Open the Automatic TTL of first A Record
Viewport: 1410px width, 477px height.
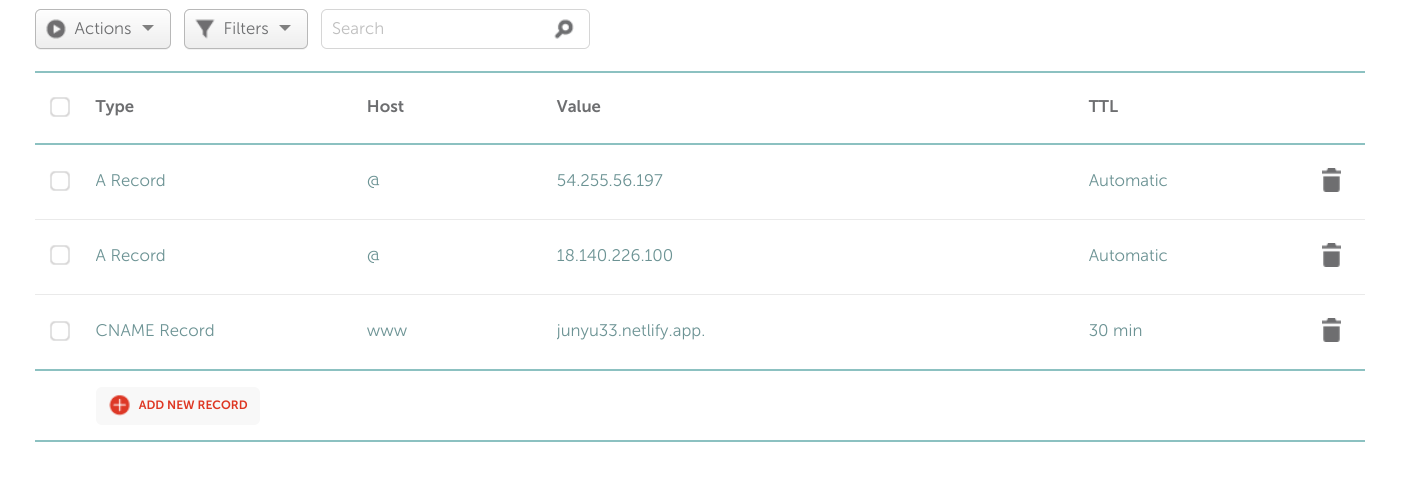[x=1128, y=181]
